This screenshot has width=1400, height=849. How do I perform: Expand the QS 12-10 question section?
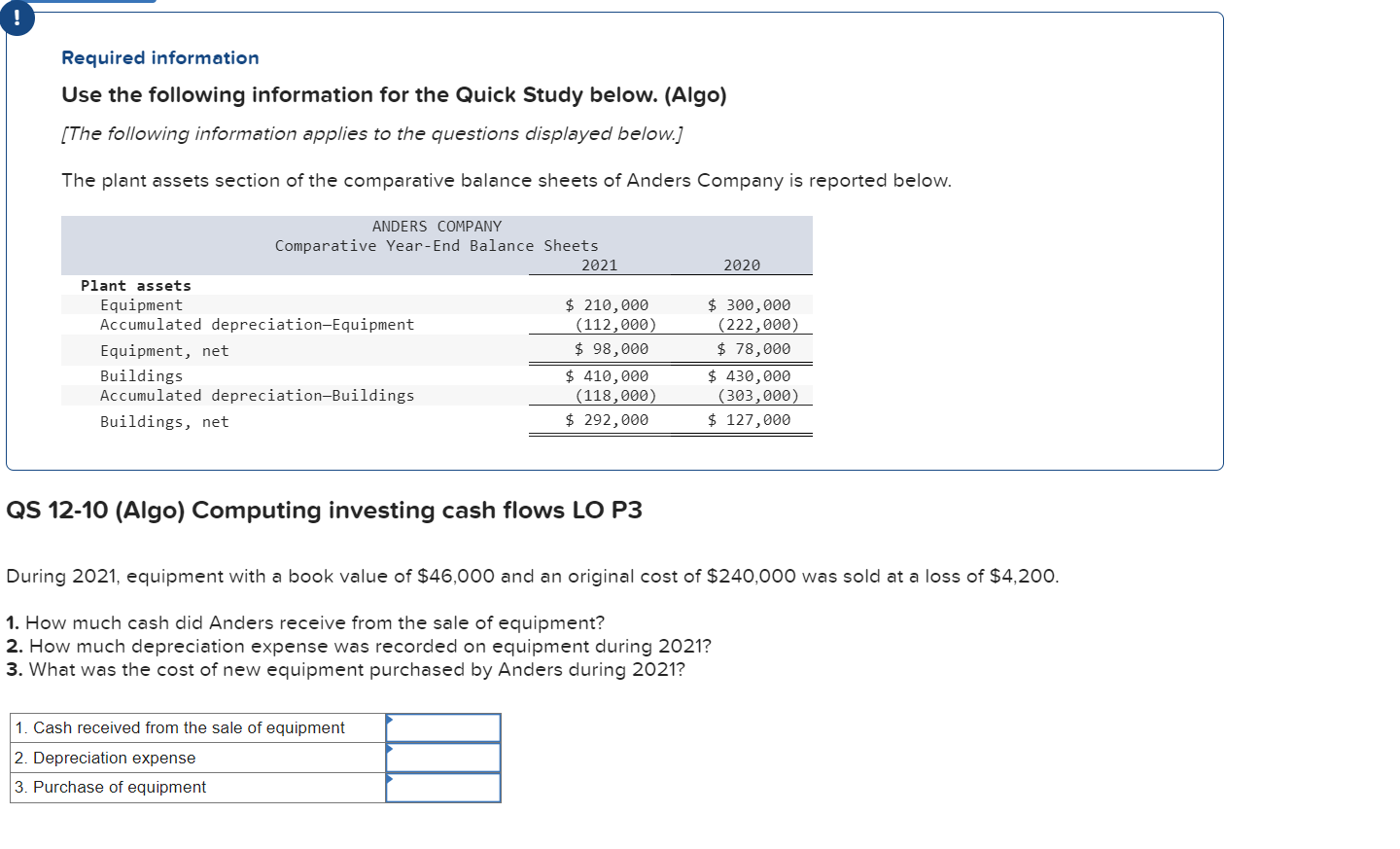click(324, 510)
